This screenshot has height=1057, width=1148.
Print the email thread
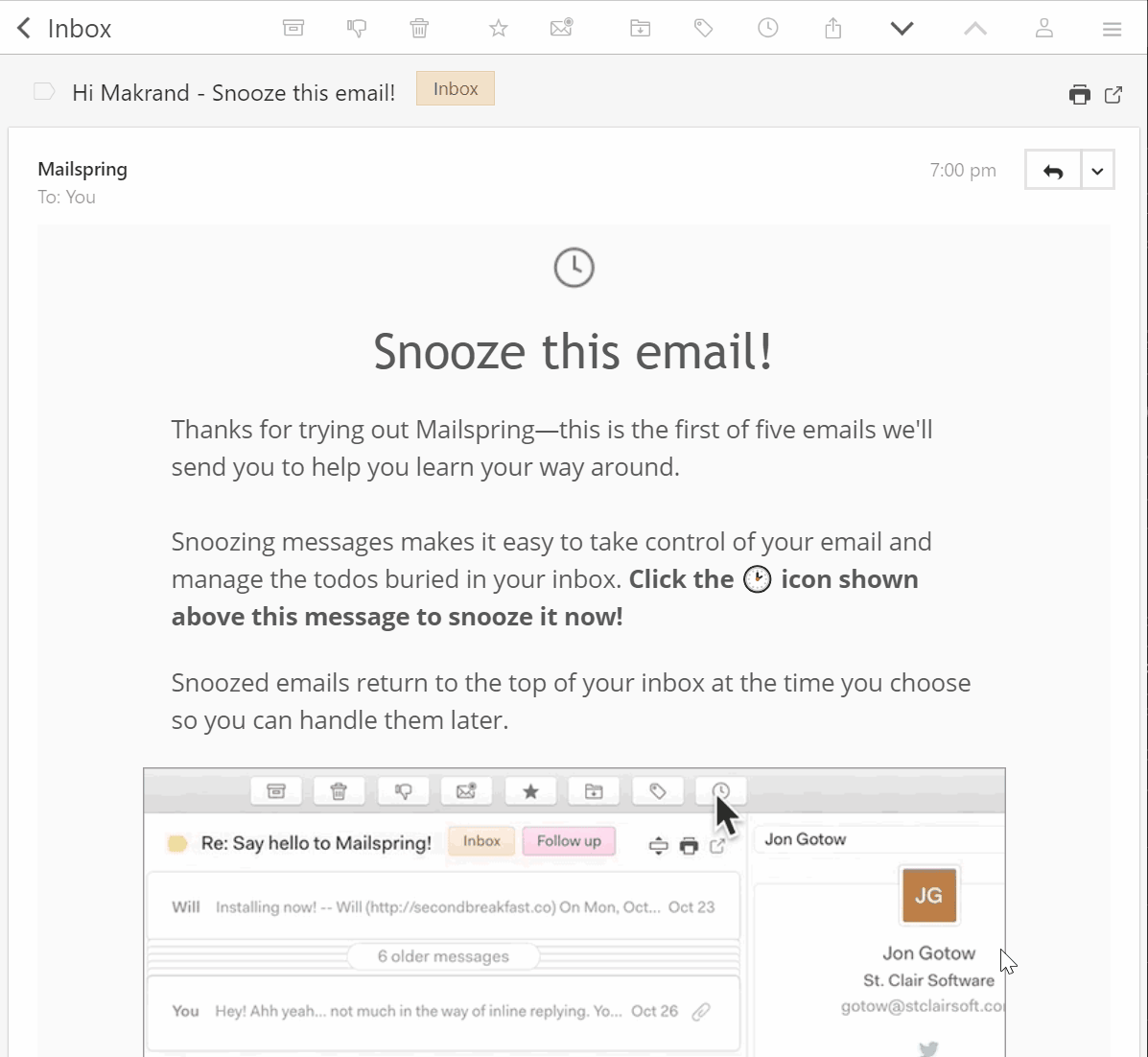click(1079, 94)
